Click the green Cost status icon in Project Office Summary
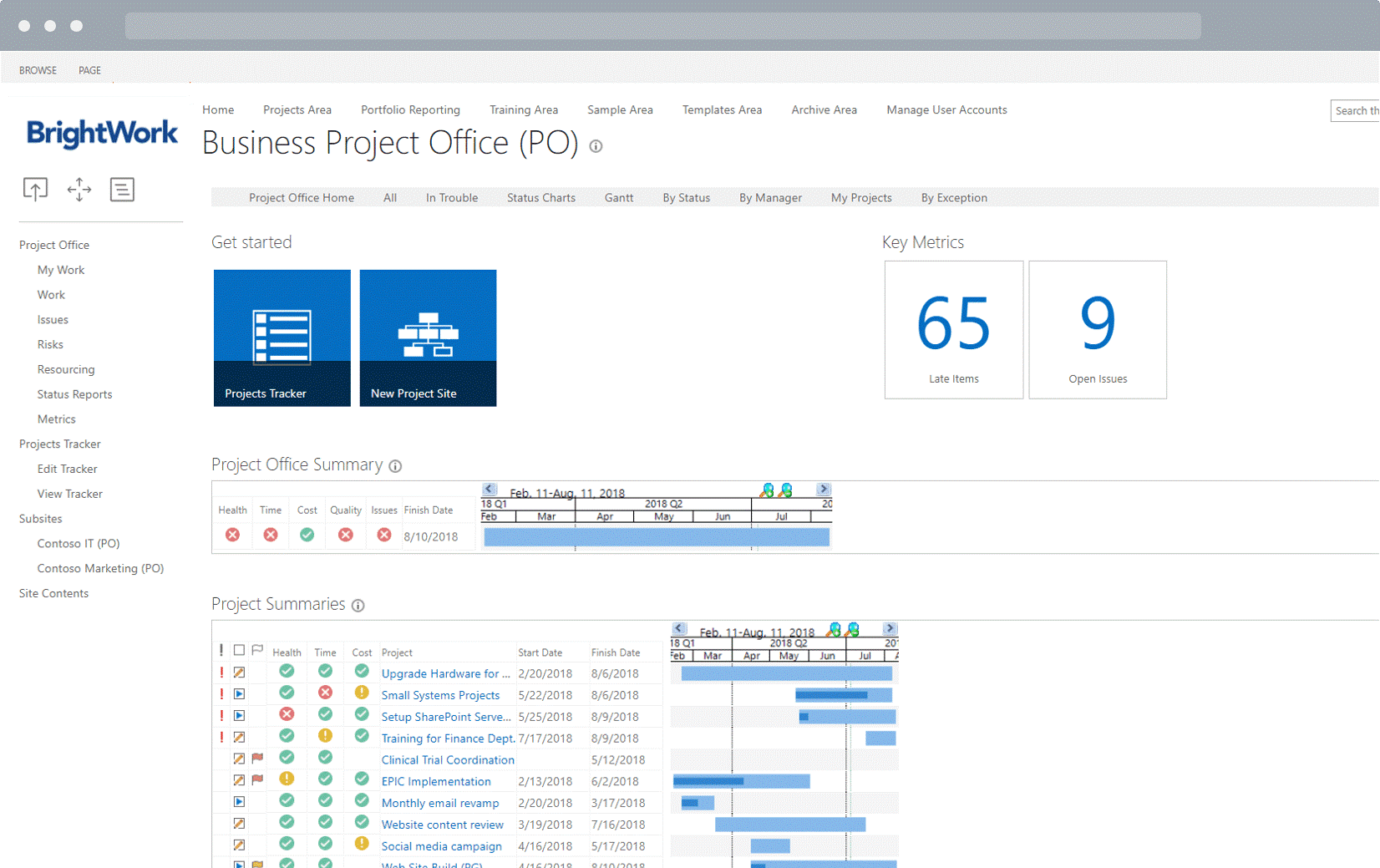This screenshot has width=1380, height=868. pos(307,535)
